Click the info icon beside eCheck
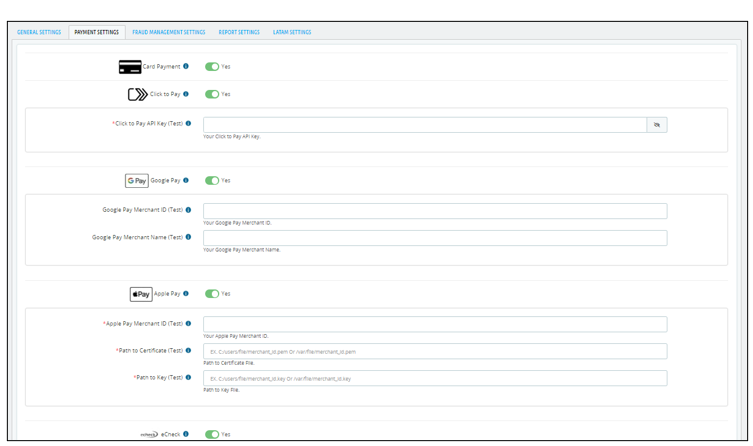 186,434
